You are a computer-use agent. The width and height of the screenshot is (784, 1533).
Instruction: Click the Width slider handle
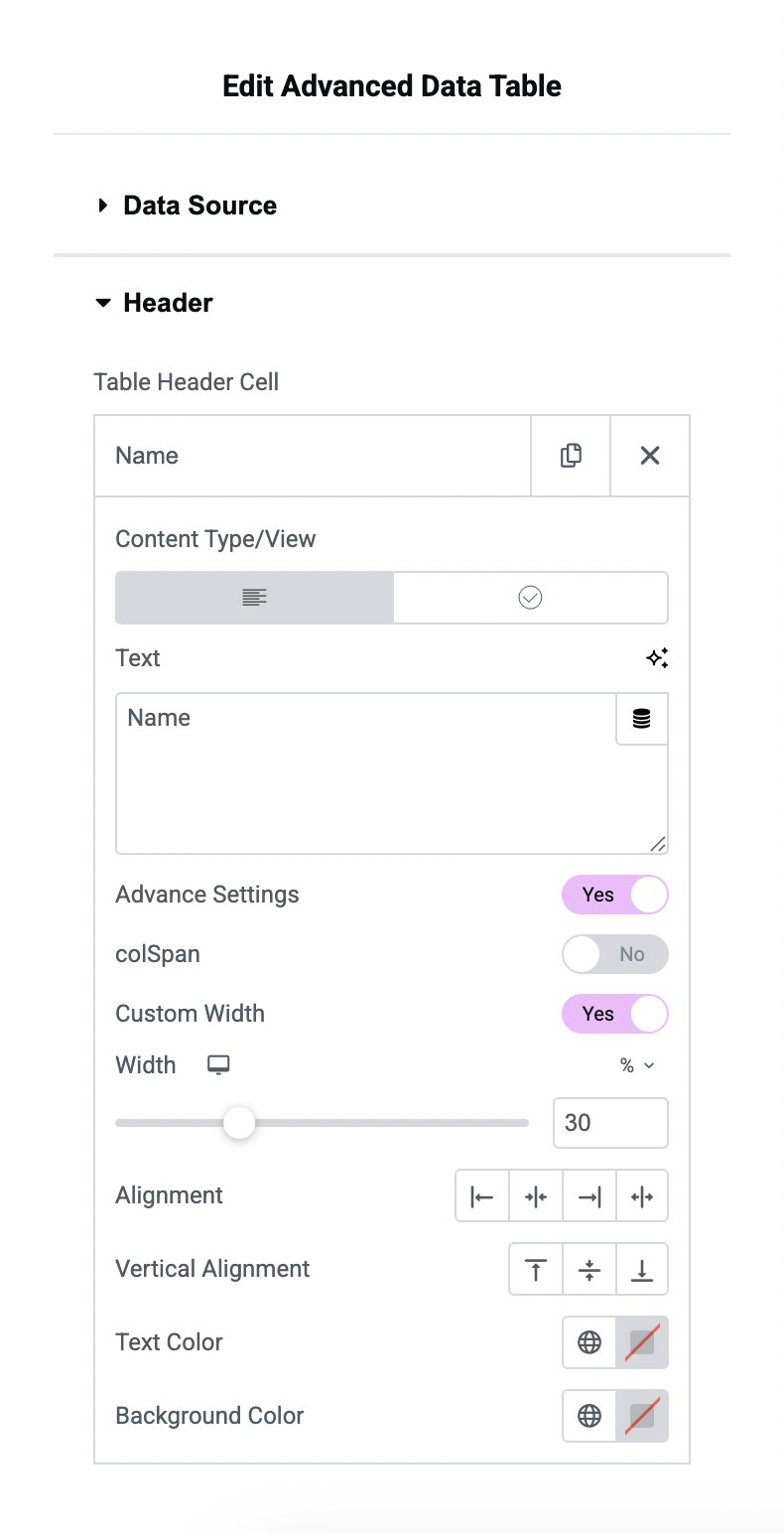coord(239,1123)
